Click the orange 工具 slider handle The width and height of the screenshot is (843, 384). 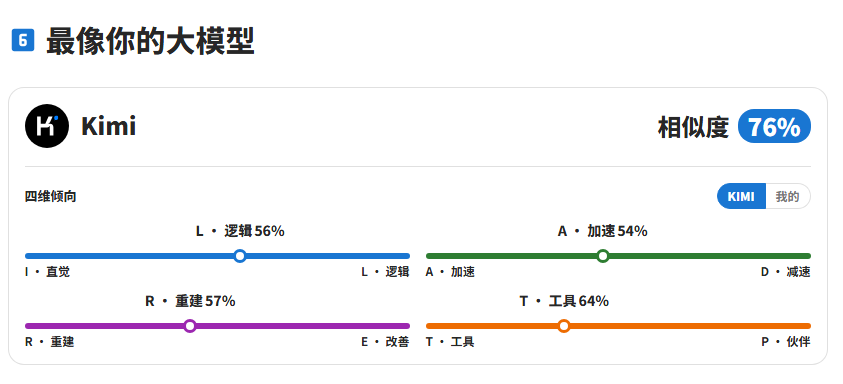(564, 326)
